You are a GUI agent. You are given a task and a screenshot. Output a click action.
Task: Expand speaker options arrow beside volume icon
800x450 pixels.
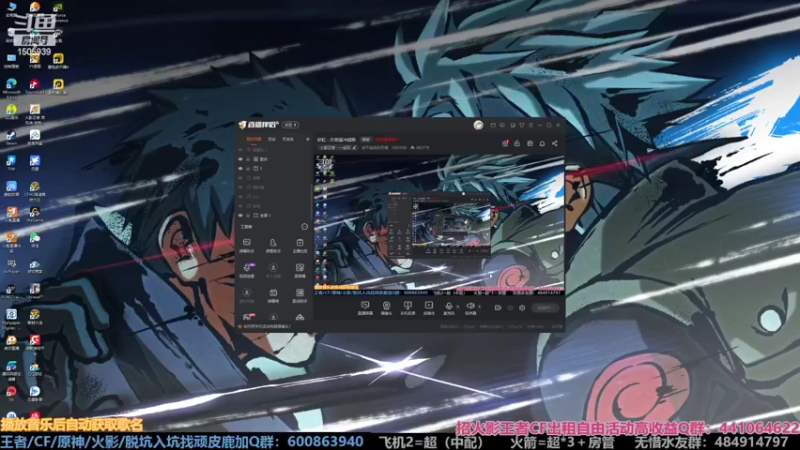point(479,307)
